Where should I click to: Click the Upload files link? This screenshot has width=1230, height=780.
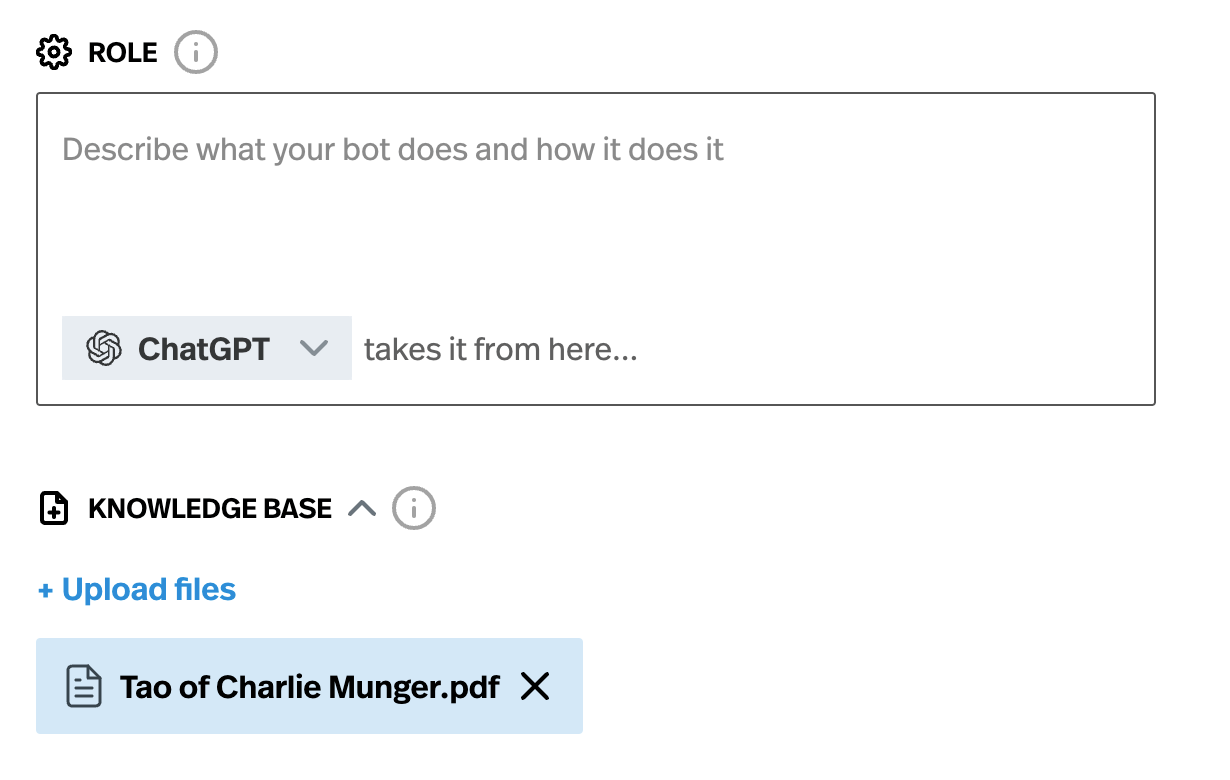[149, 590]
